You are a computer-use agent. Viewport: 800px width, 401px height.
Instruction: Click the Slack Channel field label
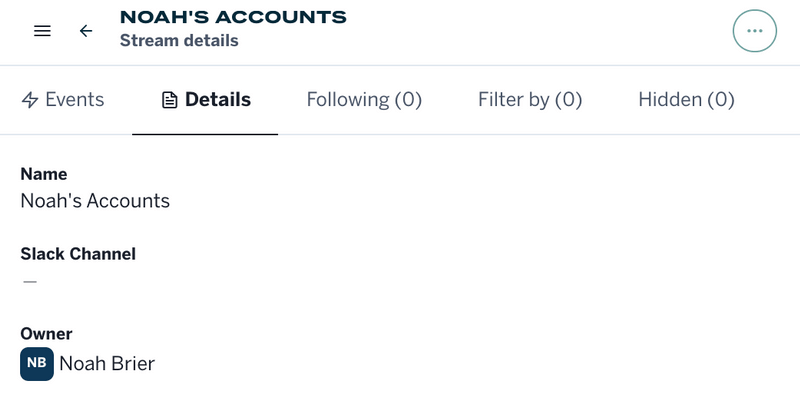(78, 254)
